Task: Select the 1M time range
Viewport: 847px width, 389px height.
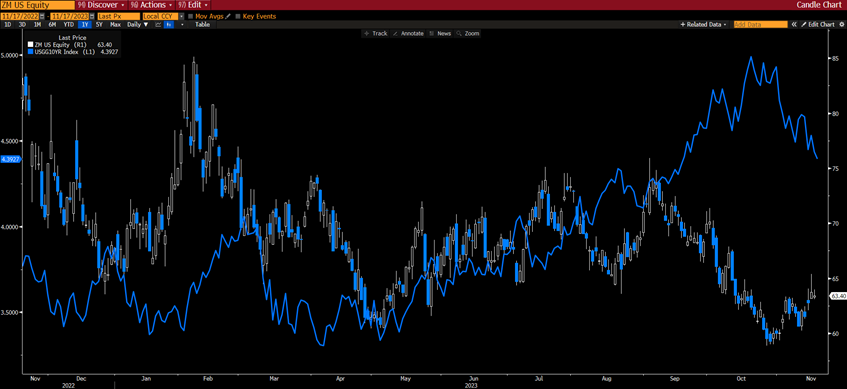Action: click(37, 24)
